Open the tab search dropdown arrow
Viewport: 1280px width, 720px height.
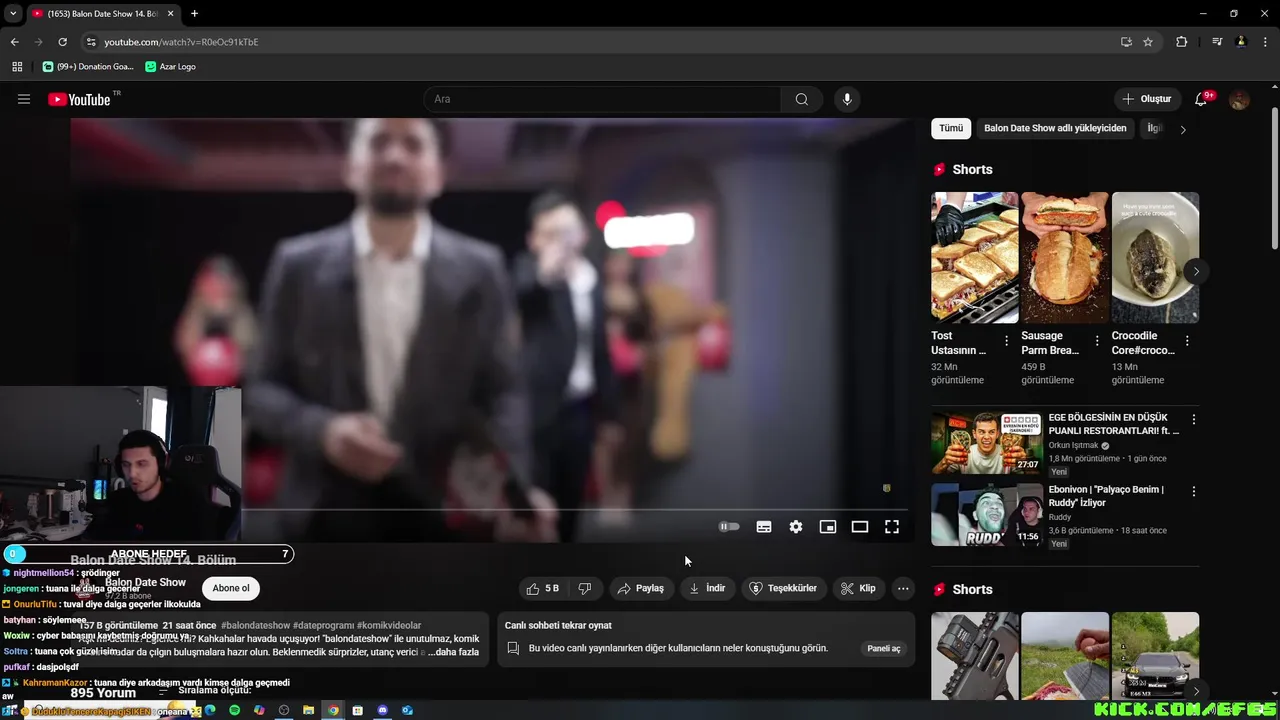pos(12,14)
